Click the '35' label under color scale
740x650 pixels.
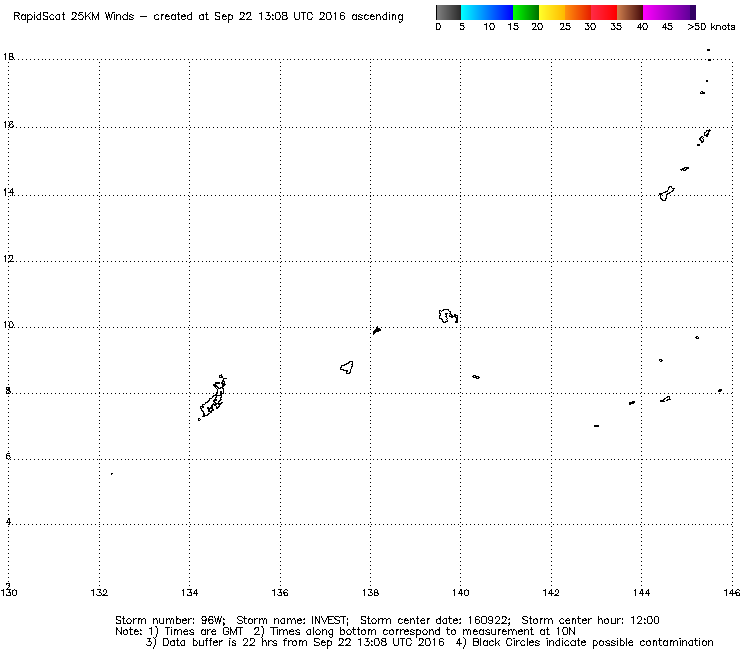(x=616, y=27)
